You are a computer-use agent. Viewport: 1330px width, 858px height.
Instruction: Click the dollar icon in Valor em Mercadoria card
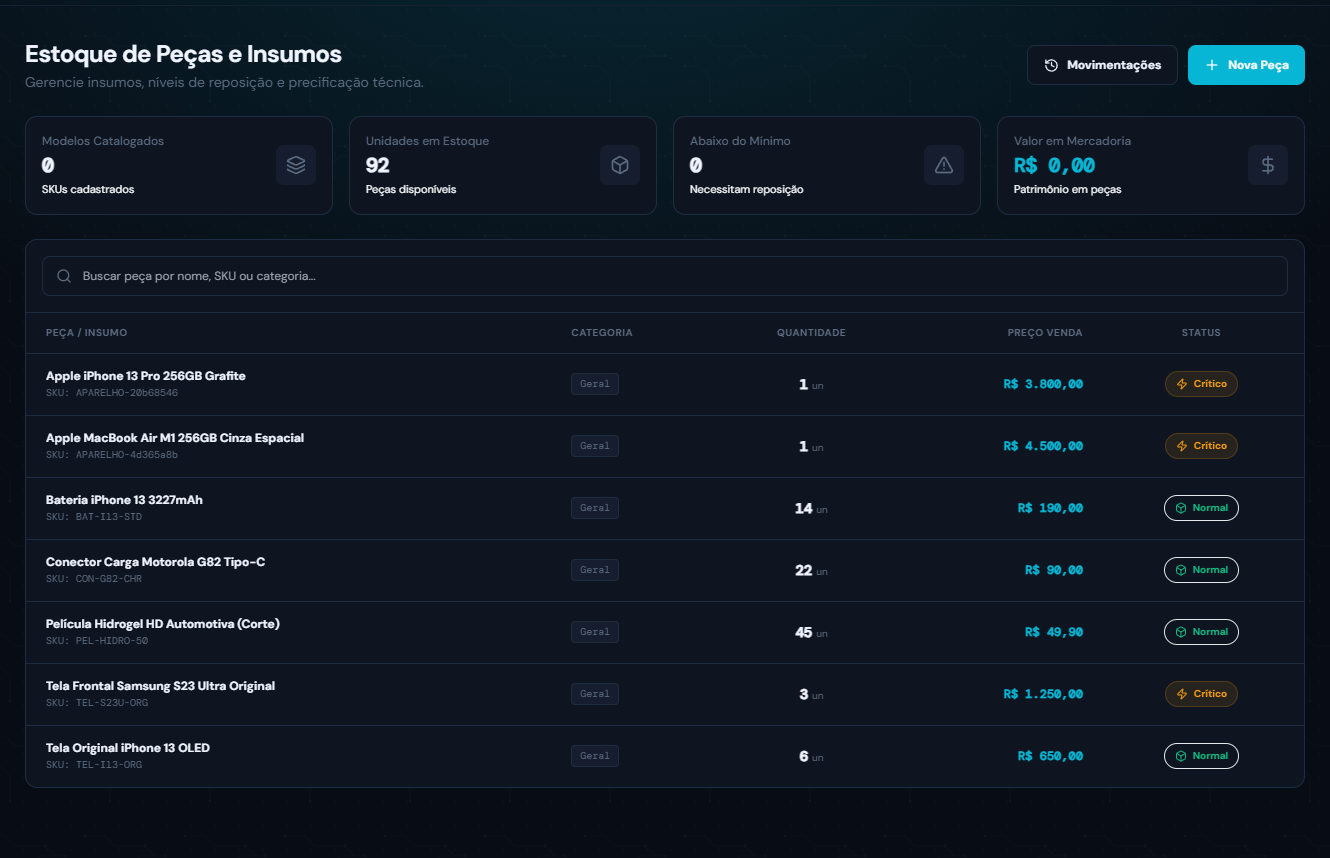1268,165
